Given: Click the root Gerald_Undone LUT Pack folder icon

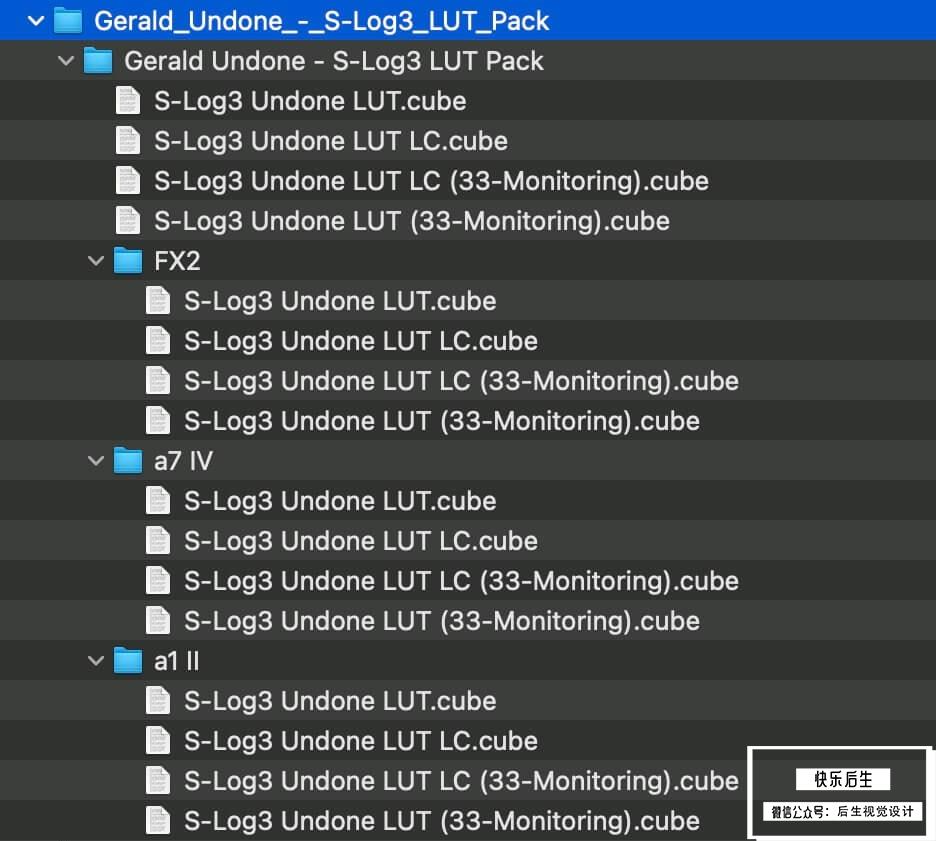Looking at the screenshot, I should (x=68, y=20).
